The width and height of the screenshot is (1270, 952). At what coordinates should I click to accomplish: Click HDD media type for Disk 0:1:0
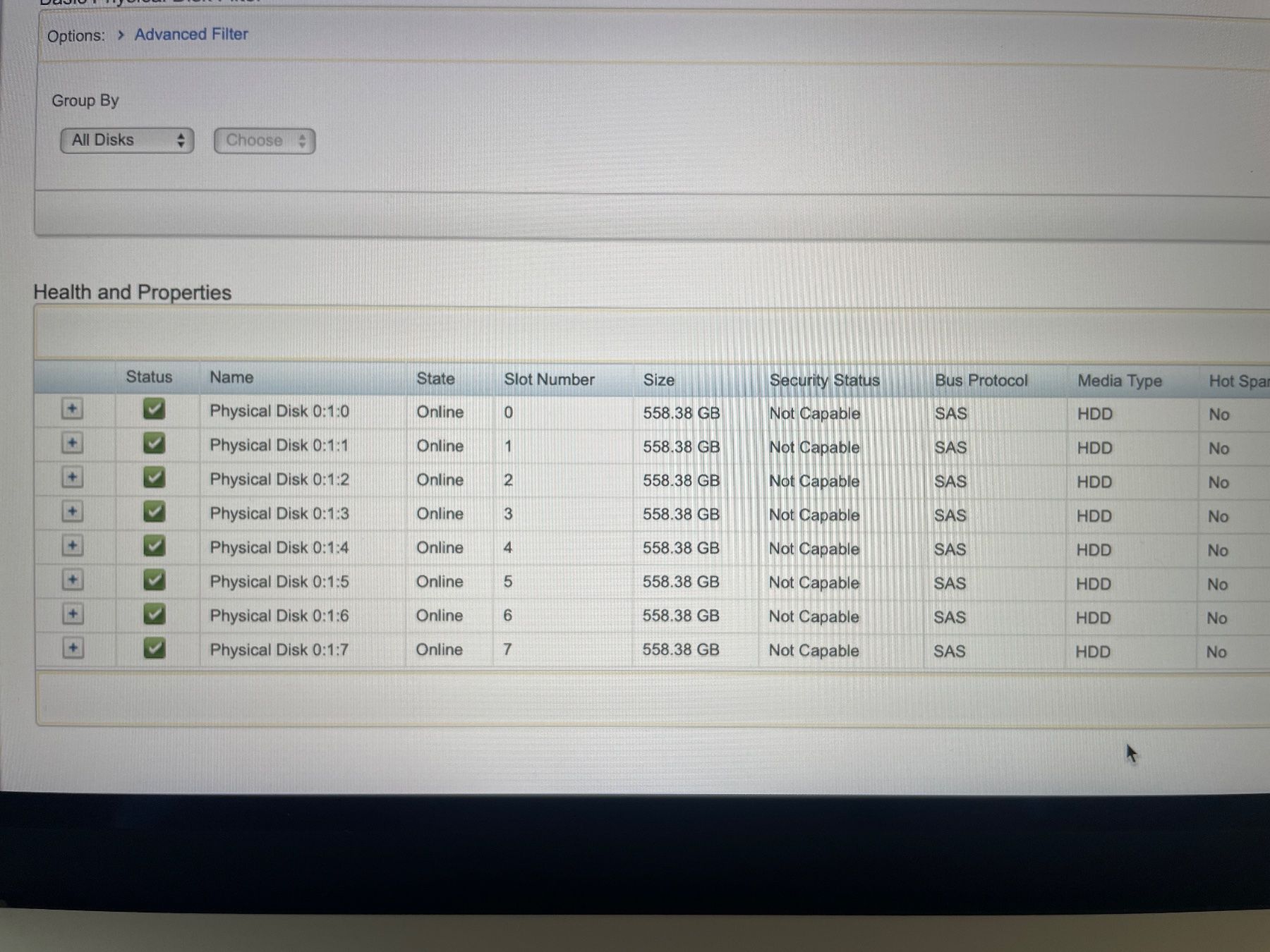[x=1094, y=414]
